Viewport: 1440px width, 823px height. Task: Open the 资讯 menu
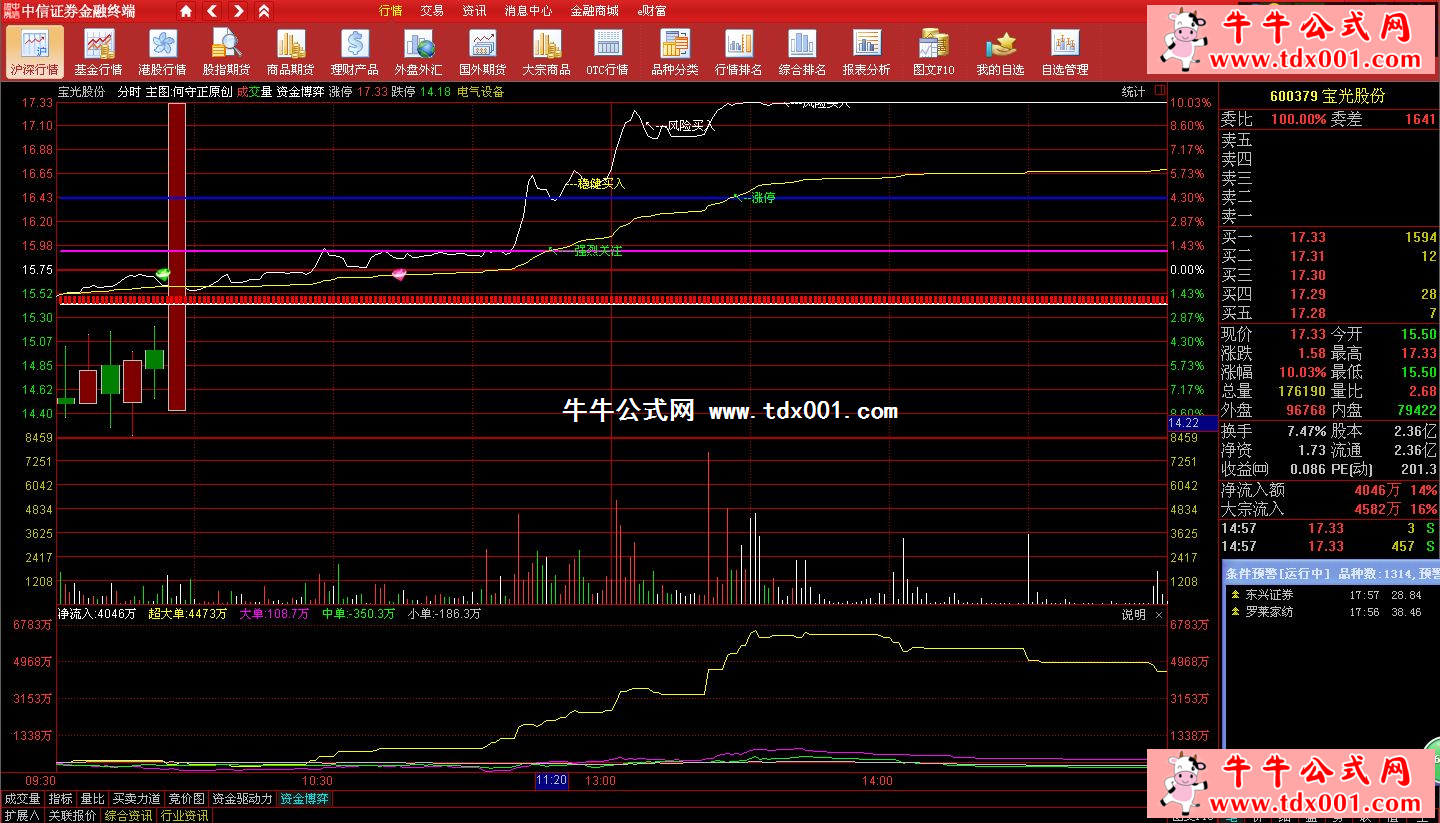tap(474, 11)
